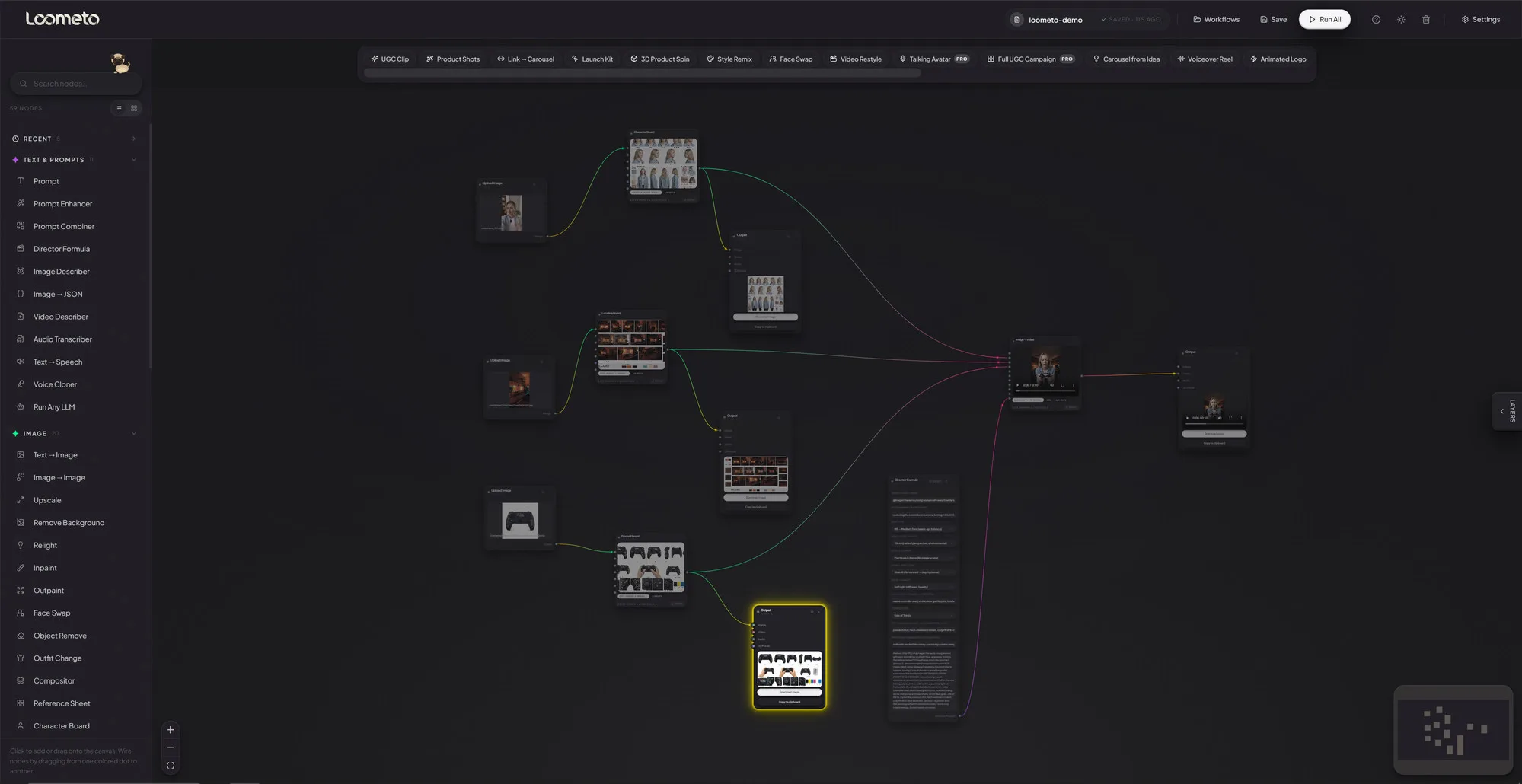Add the Image Describer node
Viewport: 1522px width, 784px height.
click(x=75, y=272)
